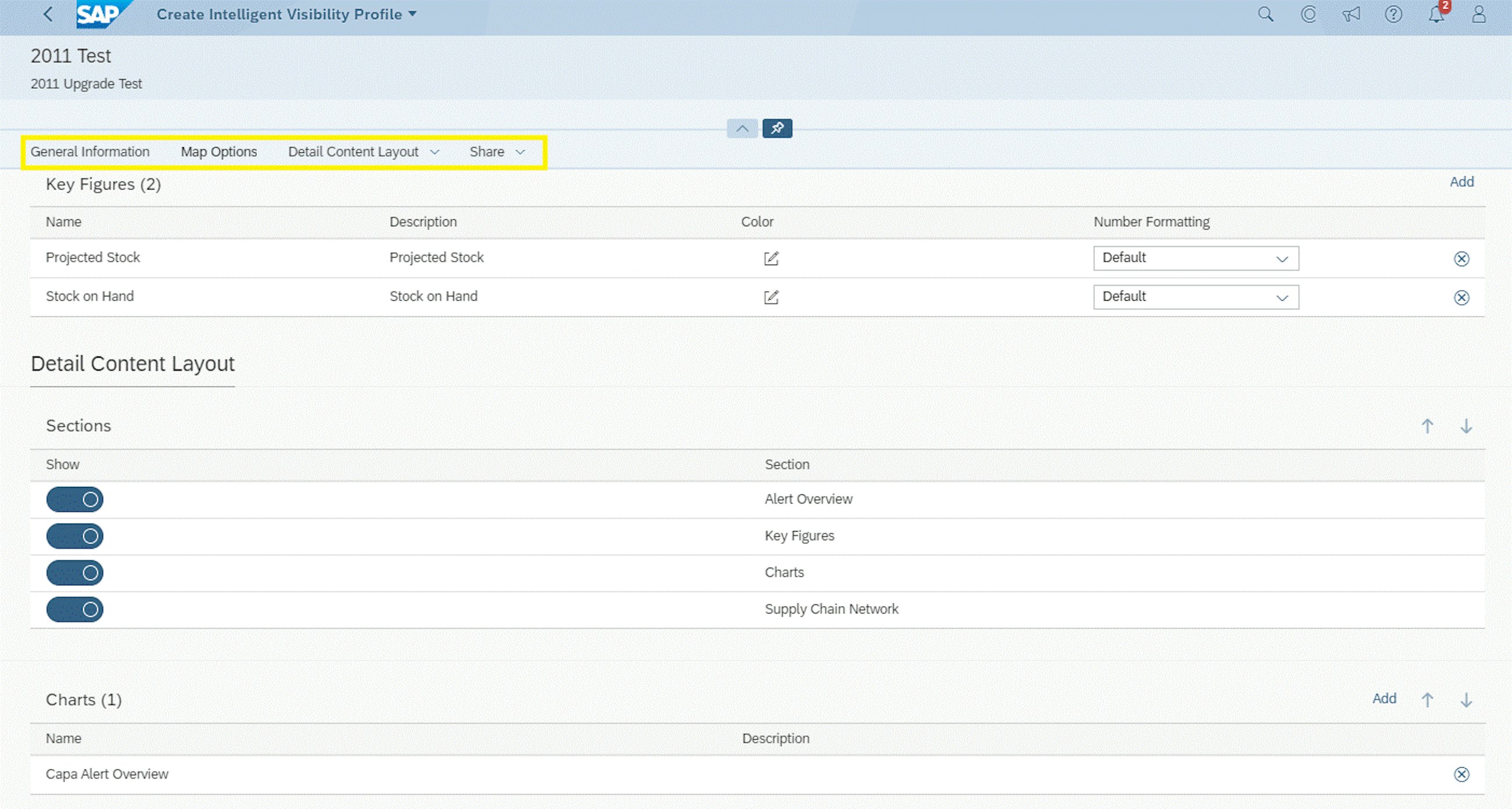The height and width of the screenshot is (809, 1512).
Task: Expand the Projected Stock number formatting dropdown
Action: tap(1283, 258)
